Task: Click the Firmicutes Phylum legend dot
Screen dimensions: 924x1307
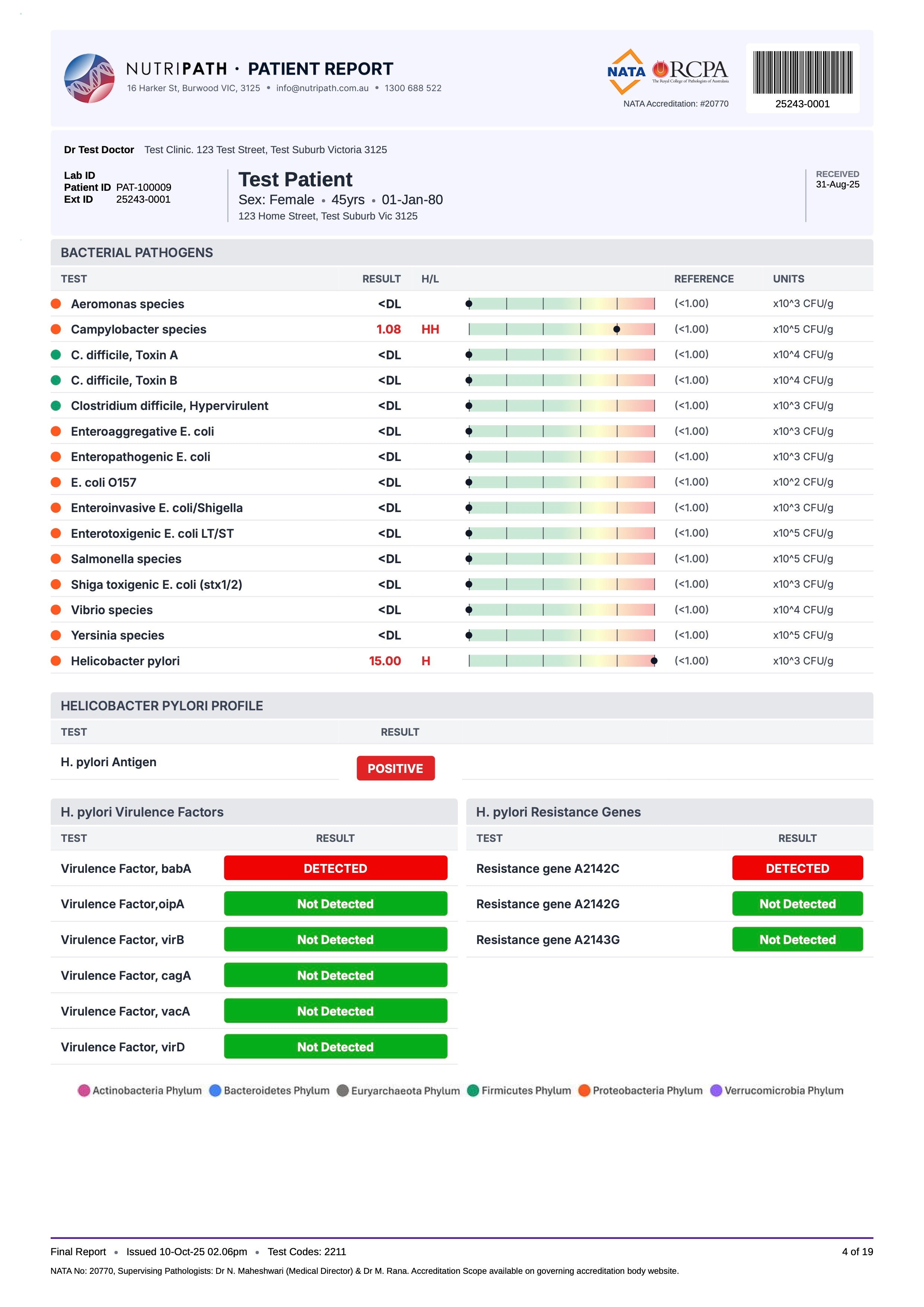Action: 473,1090
